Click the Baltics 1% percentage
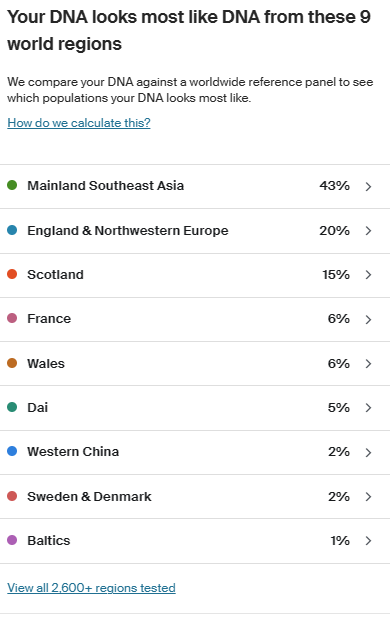This screenshot has width=390, height=627. coord(340,541)
